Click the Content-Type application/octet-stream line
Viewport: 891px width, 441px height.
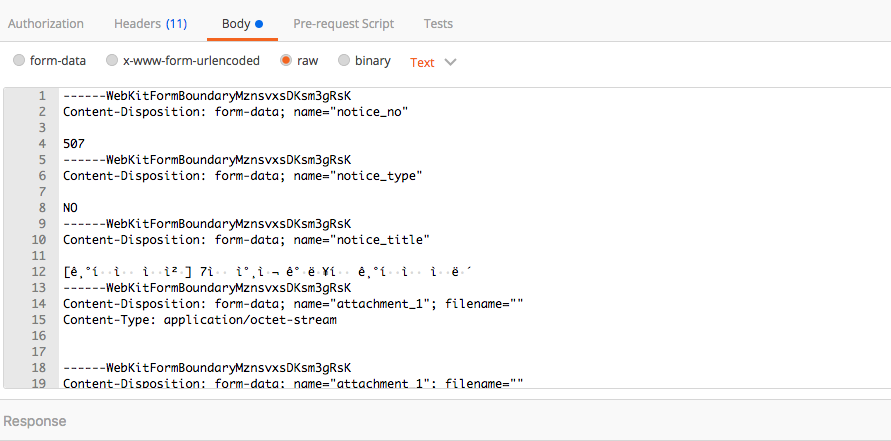coord(200,320)
